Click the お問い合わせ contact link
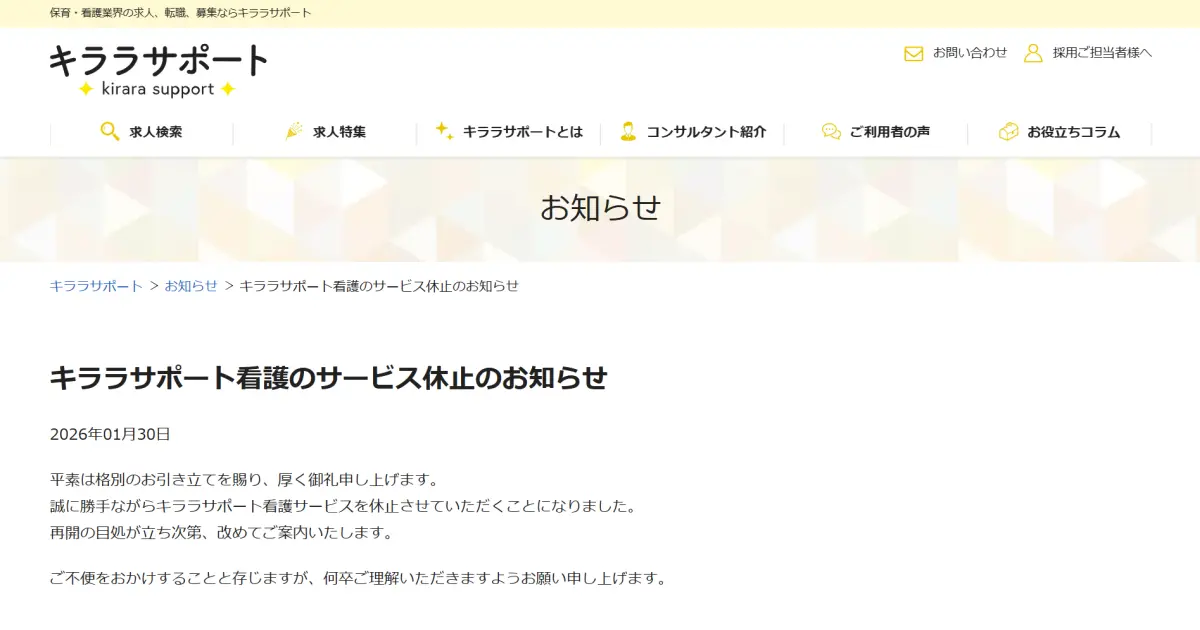 [970, 53]
